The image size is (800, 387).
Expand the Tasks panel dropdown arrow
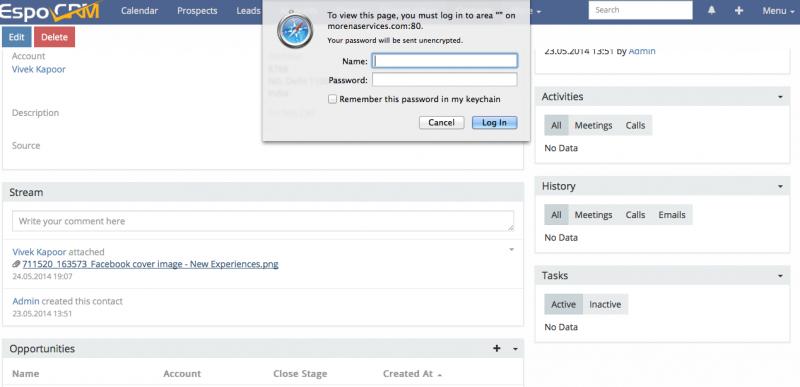pyautogui.click(x=780, y=276)
